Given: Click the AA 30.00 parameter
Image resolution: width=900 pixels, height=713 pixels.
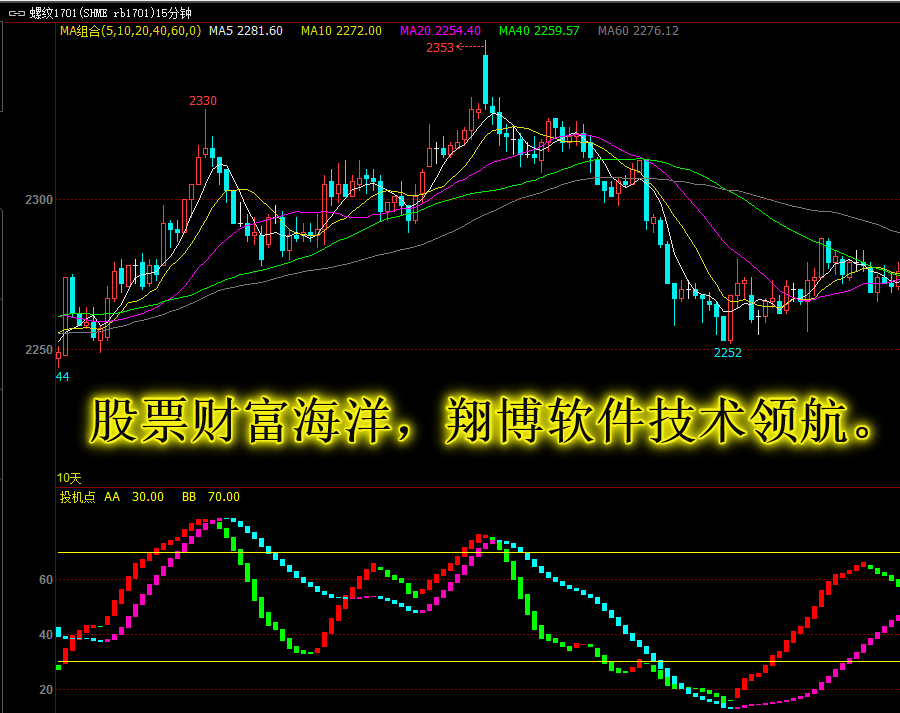Looking at the screenshot, I should (134, 497).
